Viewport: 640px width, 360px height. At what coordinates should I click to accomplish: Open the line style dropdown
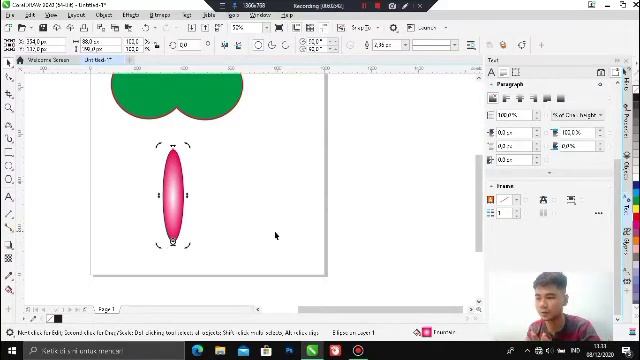coord(454,45)
